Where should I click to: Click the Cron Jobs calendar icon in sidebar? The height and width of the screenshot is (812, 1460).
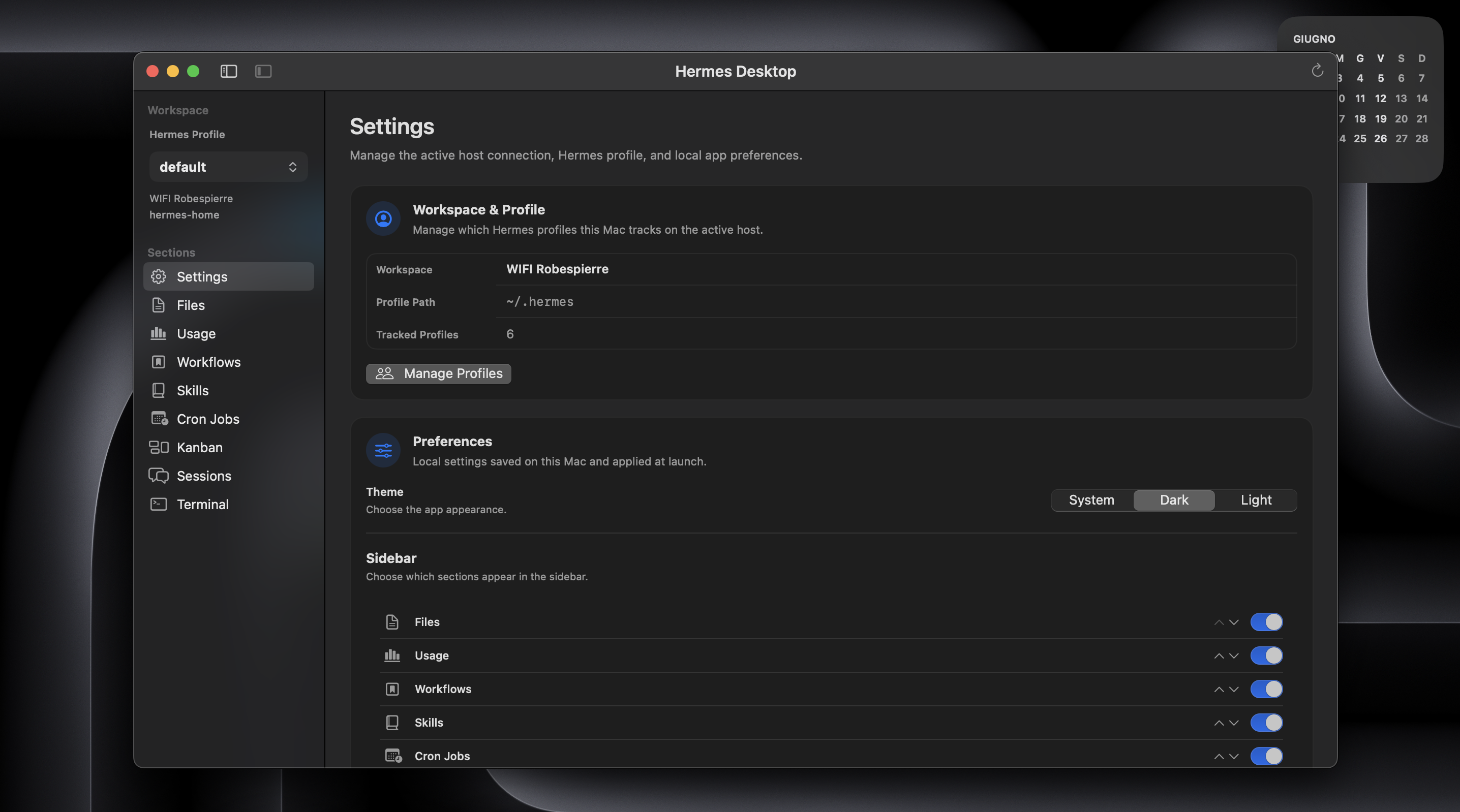[159, 418]
